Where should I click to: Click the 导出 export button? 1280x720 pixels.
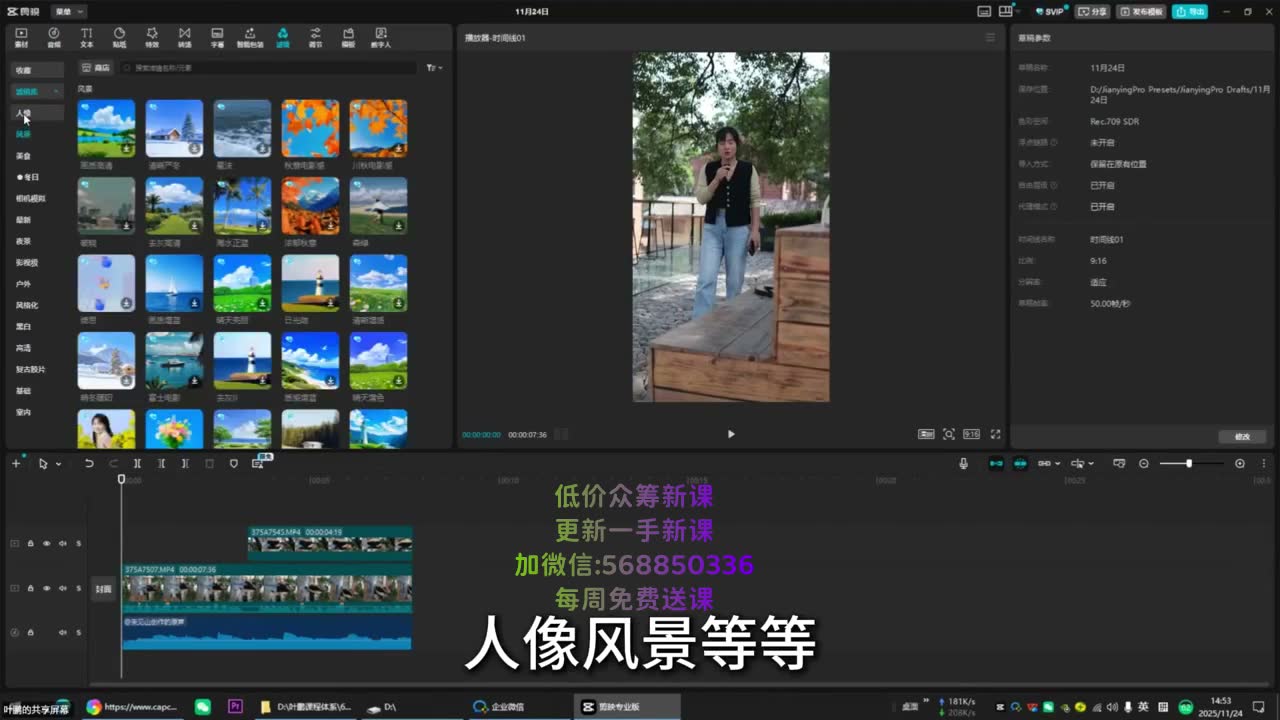pyautogui.click(x=1192, y=11)
